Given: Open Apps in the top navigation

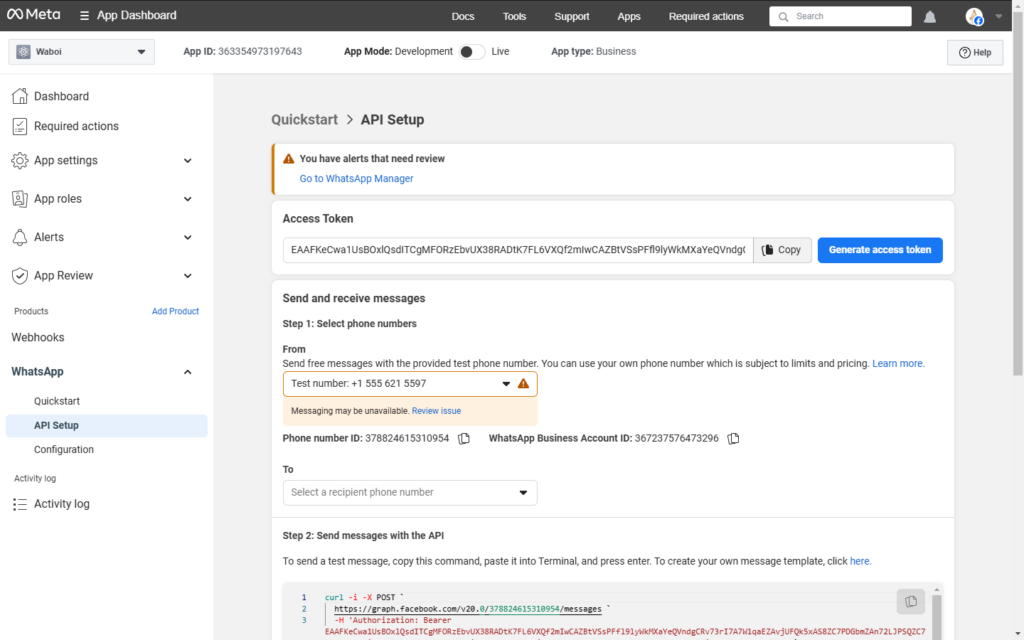Looking at the screenshot, I should 629,17.
